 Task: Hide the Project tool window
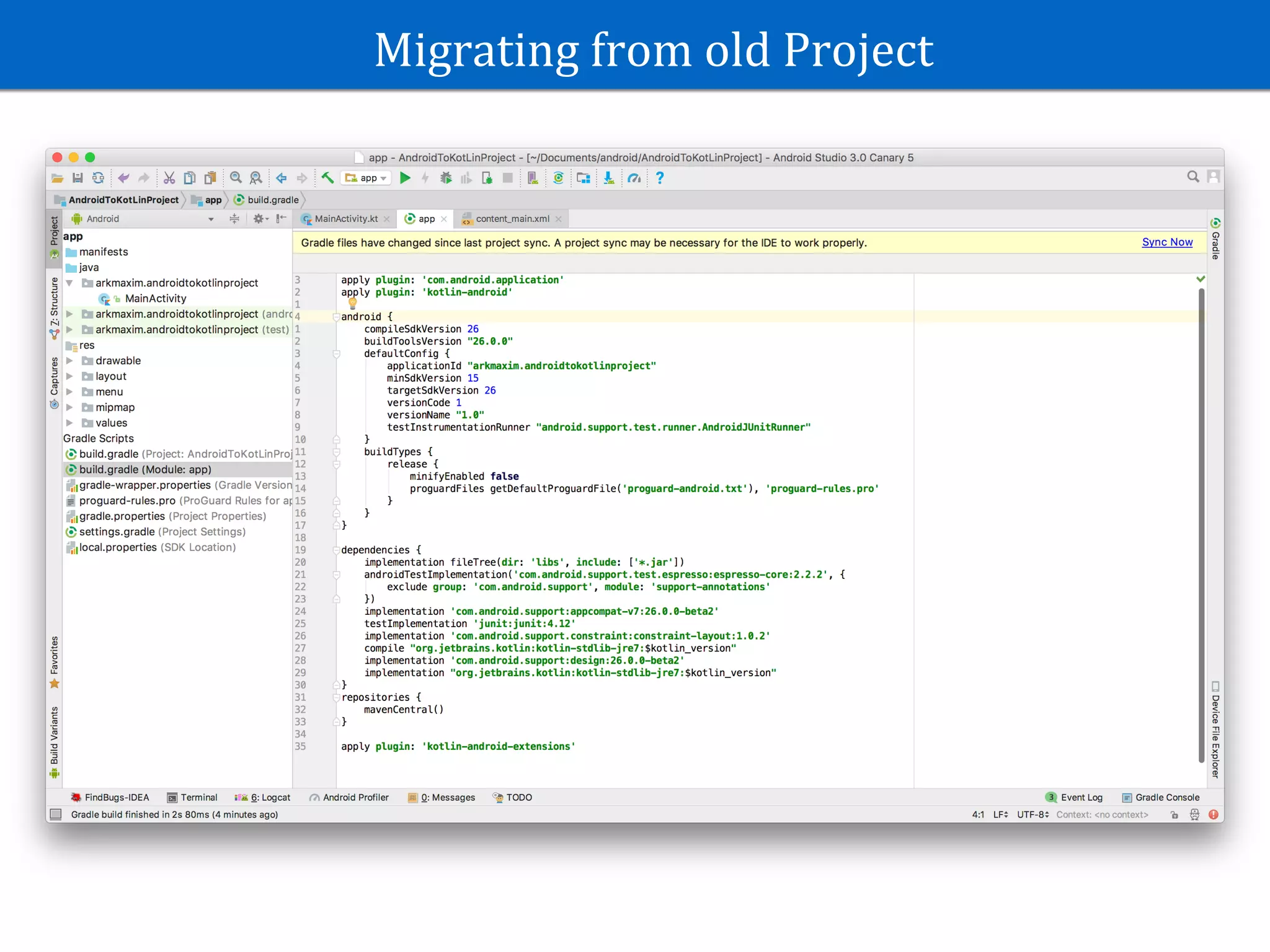click(282, 219)
